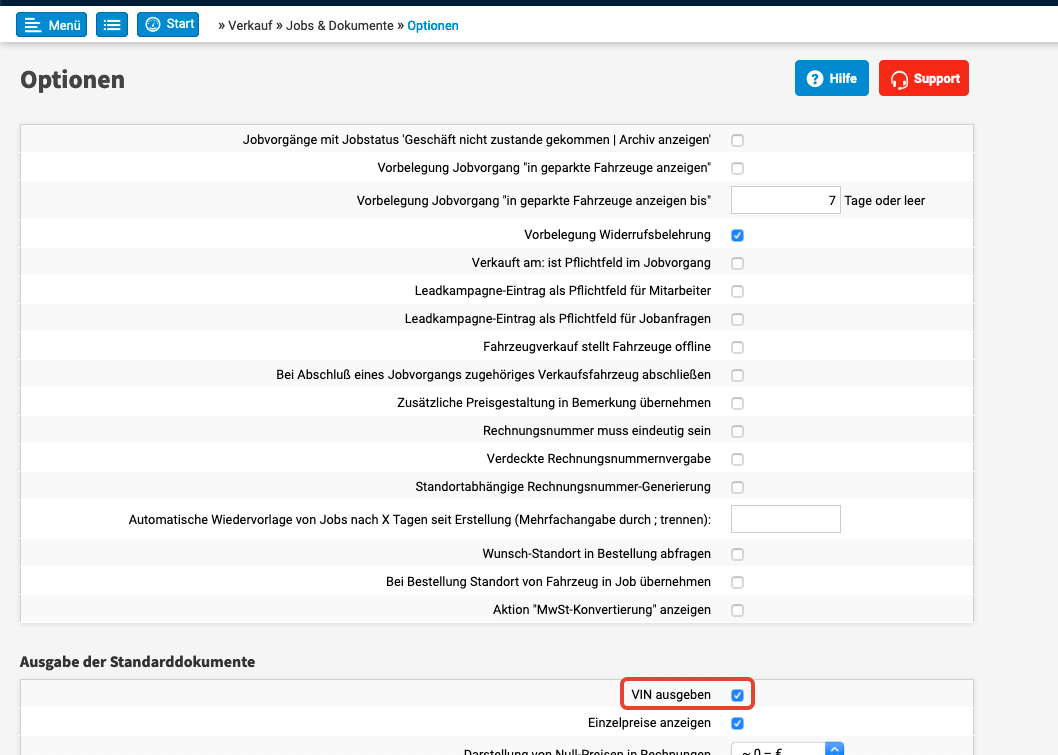Open Darstellung von Null-Preisen dropdown

[x=788, y=748]
